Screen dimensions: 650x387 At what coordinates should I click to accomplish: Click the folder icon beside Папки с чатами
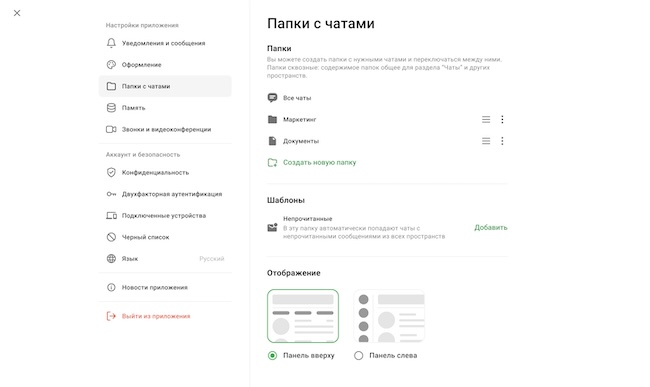(111, 86)
